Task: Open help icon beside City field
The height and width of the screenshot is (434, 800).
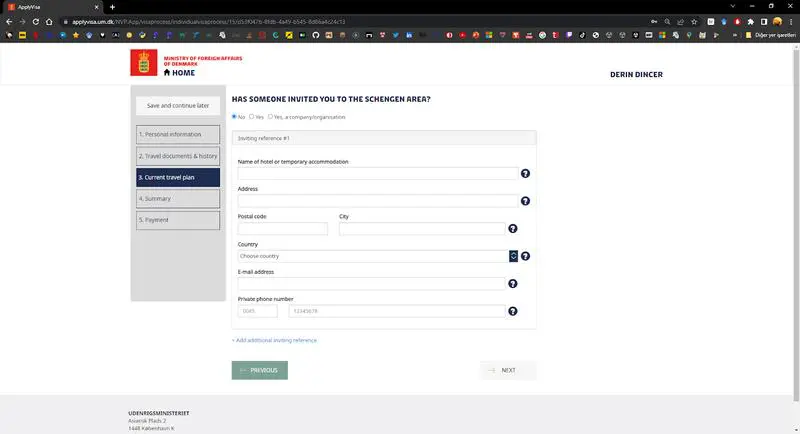Action: pyautogui.click(x=513, y=228)
